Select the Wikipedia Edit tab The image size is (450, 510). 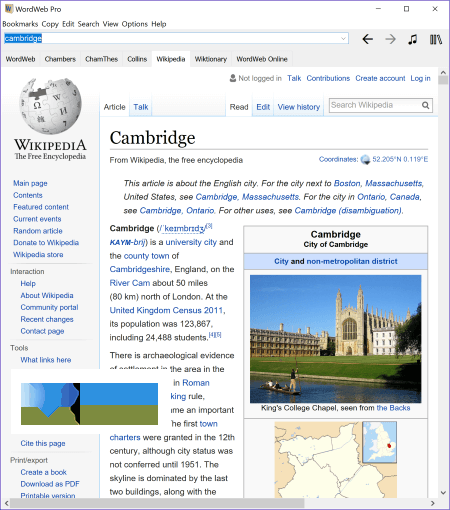coord(263,107)
